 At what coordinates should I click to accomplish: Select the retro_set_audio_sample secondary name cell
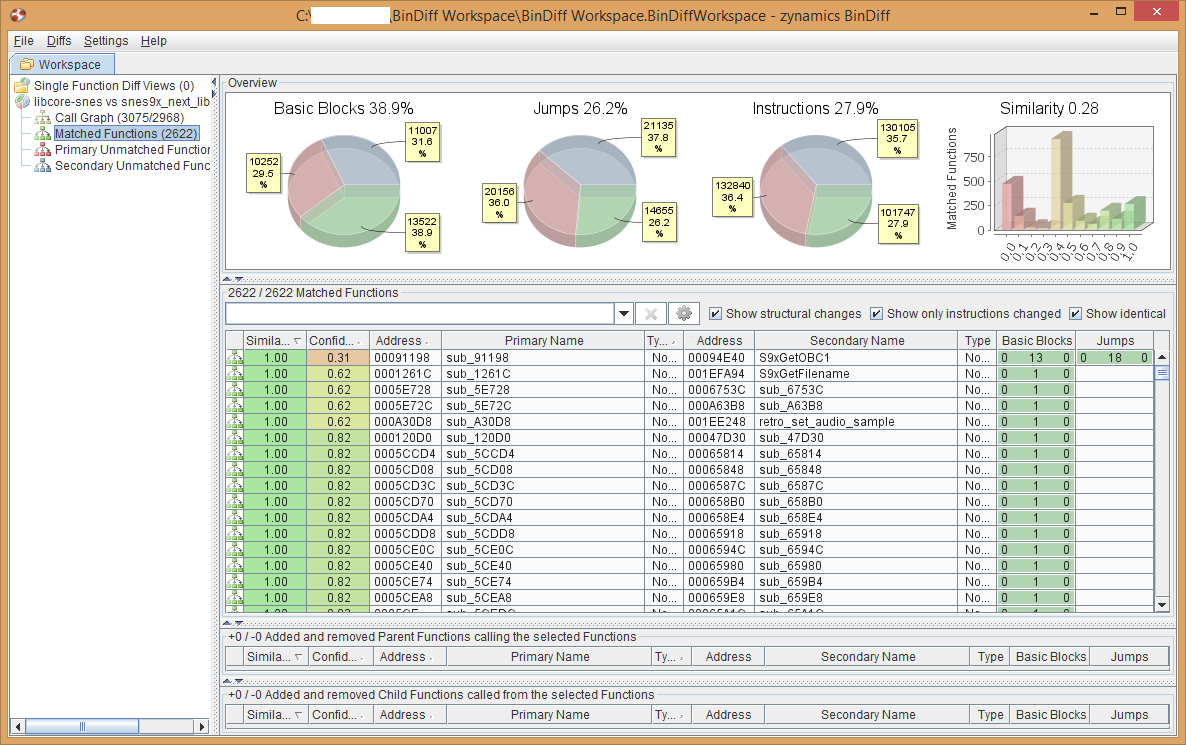856,421
